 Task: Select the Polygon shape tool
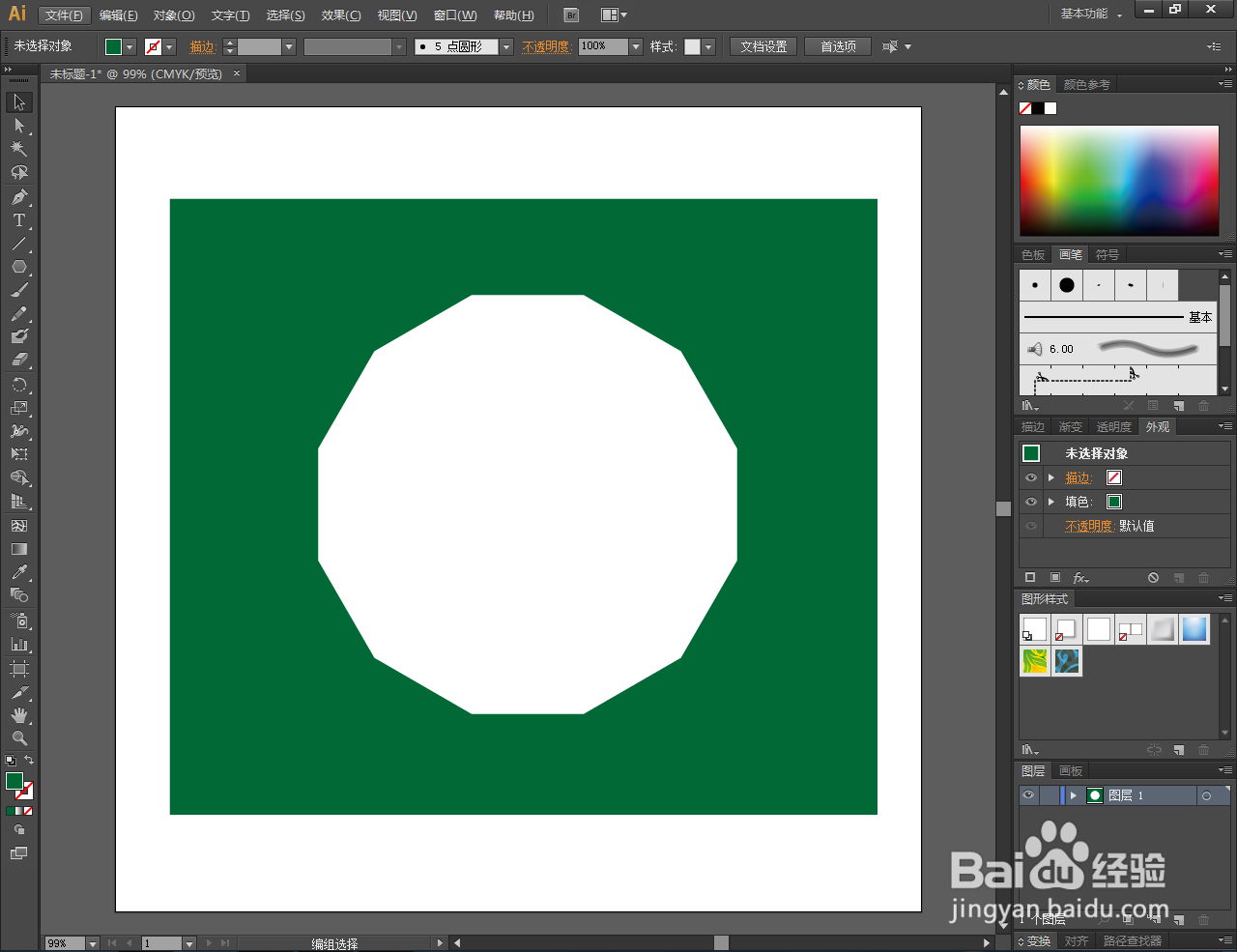pos(19,267)
